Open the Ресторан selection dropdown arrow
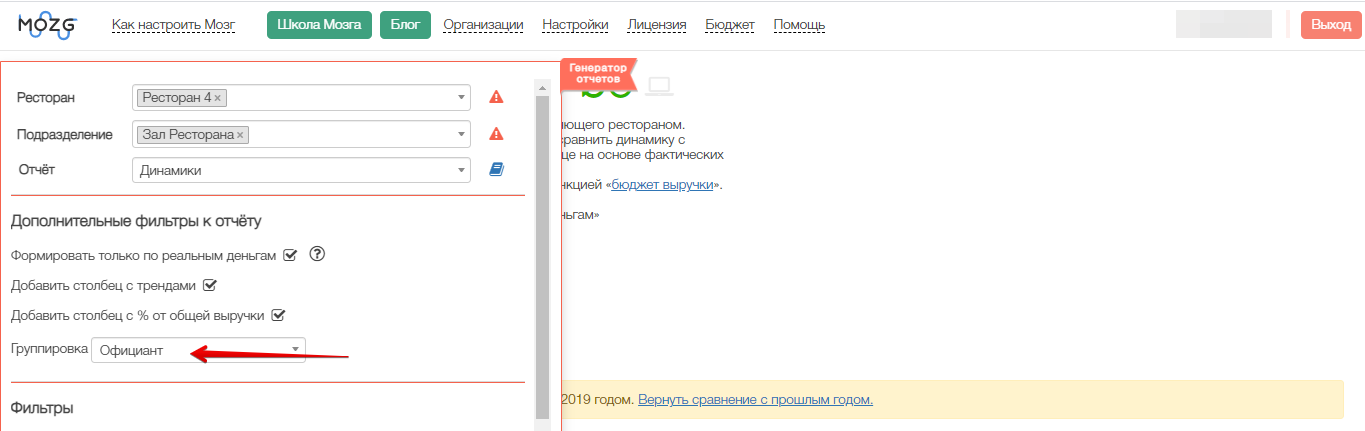This screenshot has height=431, width=1365. click(x=461, y=98)
